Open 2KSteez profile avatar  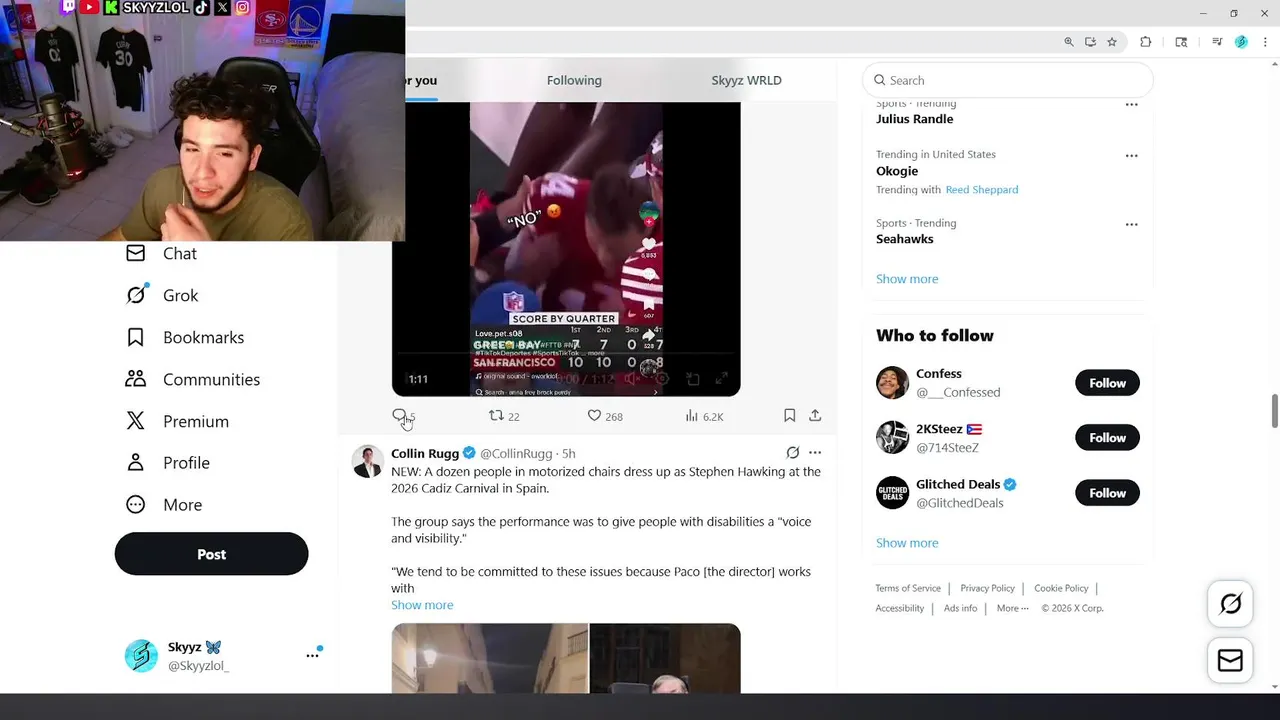892,438
